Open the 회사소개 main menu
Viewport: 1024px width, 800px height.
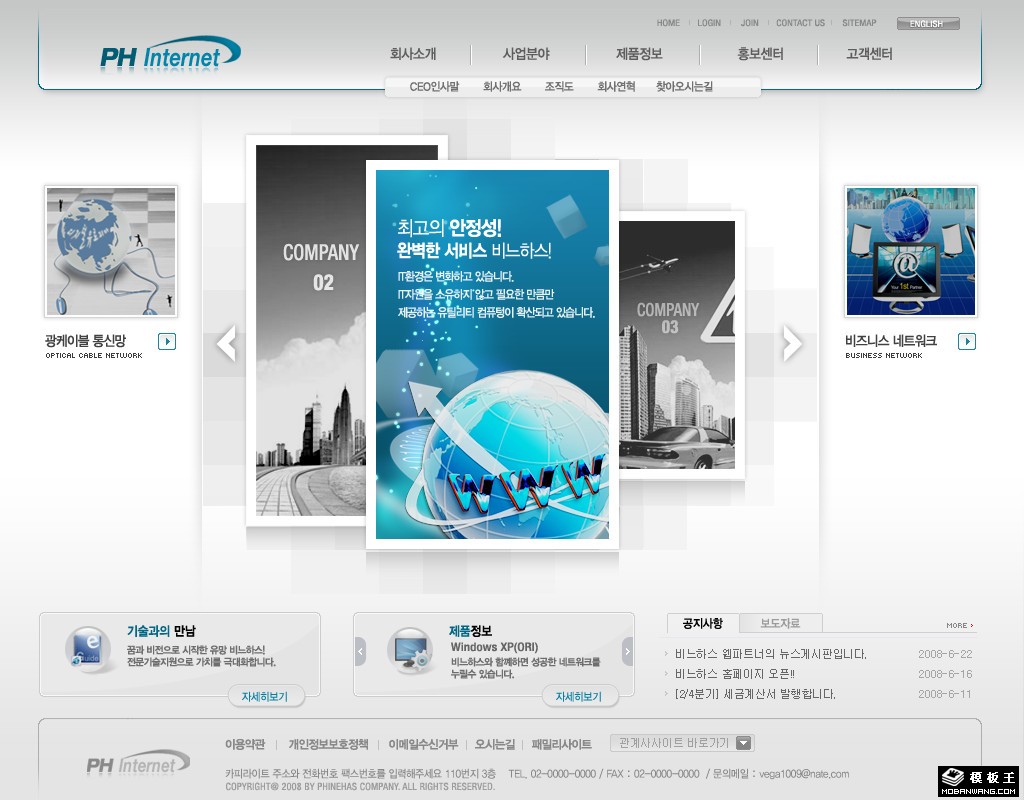(413, 54)
